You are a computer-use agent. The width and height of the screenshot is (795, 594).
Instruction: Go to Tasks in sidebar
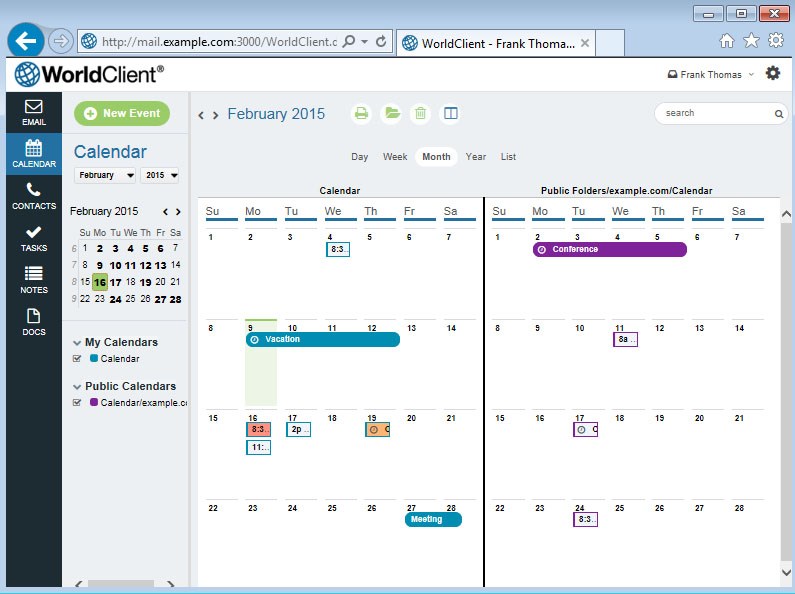[x=34, y=238]
